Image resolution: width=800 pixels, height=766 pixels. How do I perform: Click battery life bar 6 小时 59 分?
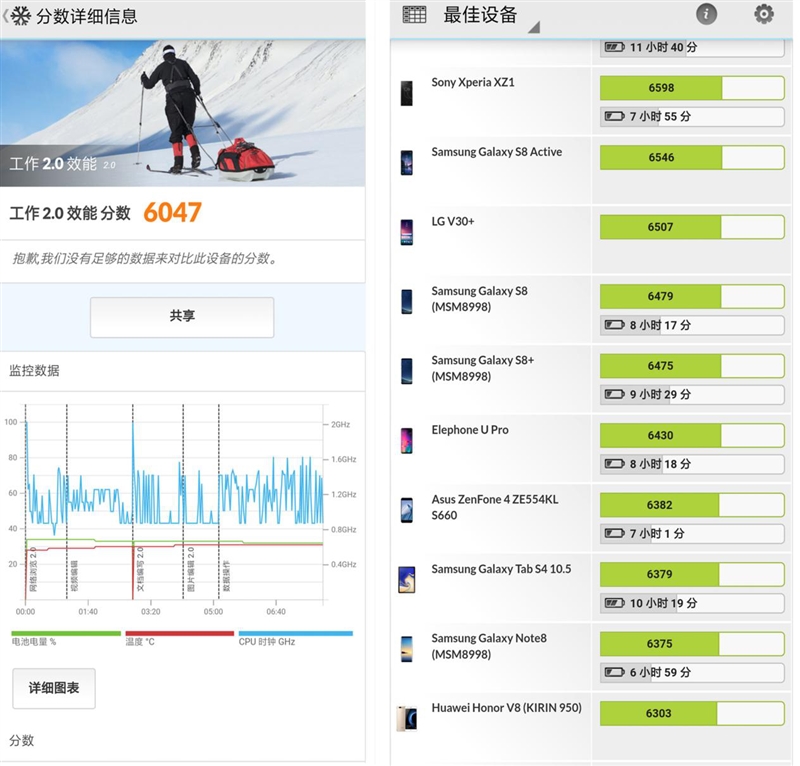692,672
